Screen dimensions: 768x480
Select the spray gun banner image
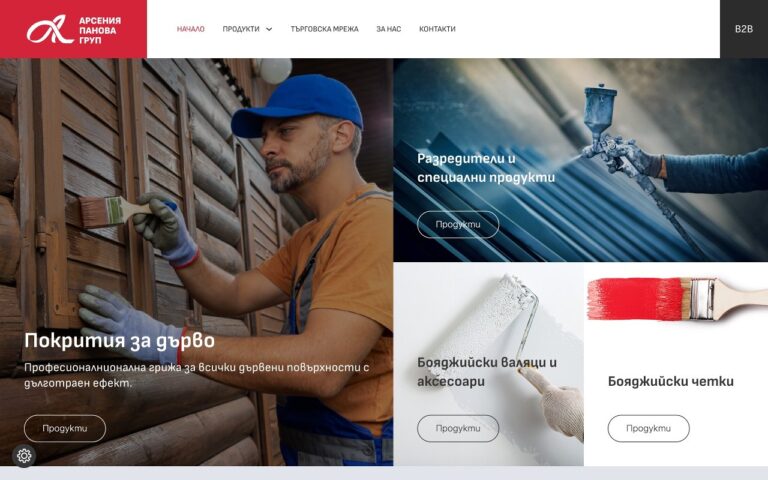[x=580, y=160]
